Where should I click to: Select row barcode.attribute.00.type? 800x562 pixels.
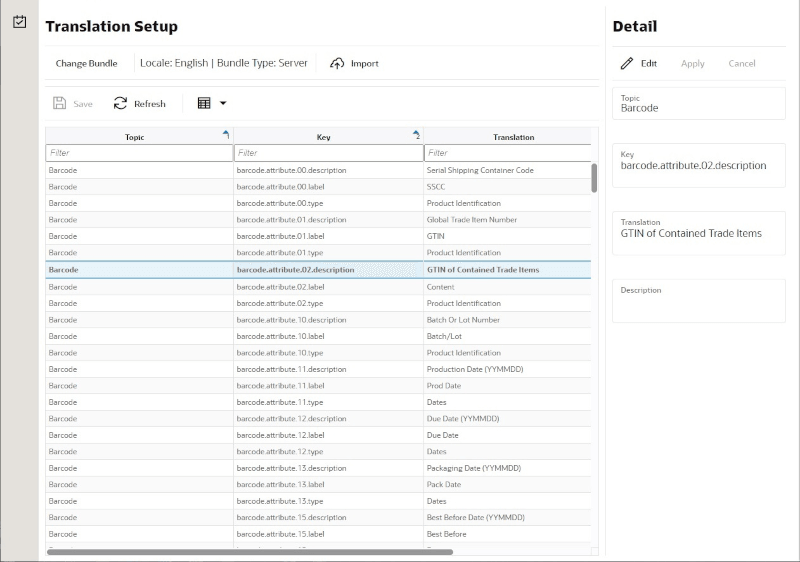coord(318,203)
